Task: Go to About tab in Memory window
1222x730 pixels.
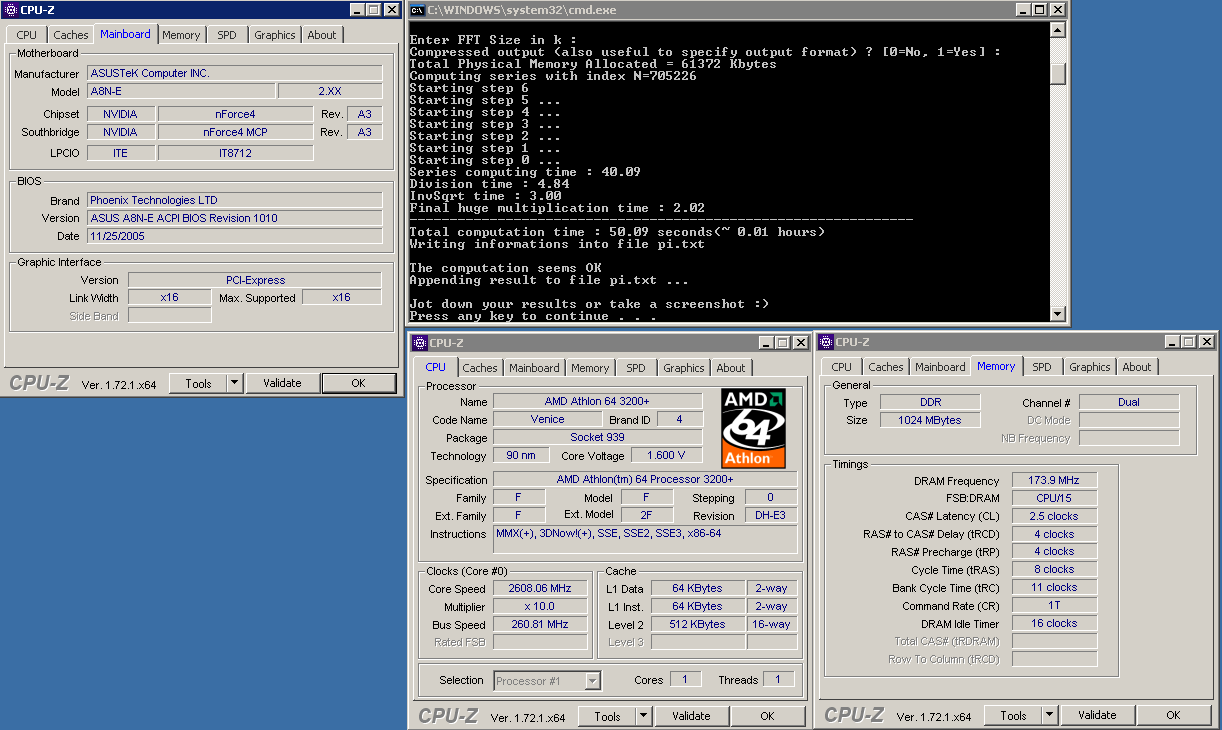Action: 1137,367
